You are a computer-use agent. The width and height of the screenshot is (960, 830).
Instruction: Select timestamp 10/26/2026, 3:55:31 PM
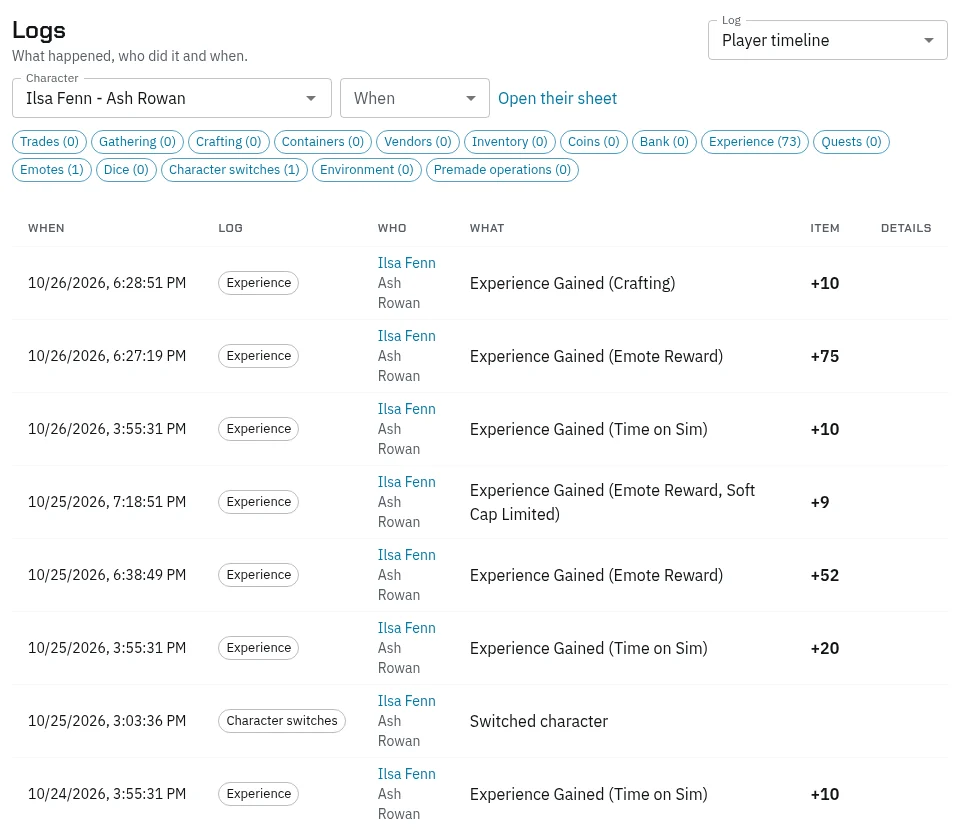[107, 429]
